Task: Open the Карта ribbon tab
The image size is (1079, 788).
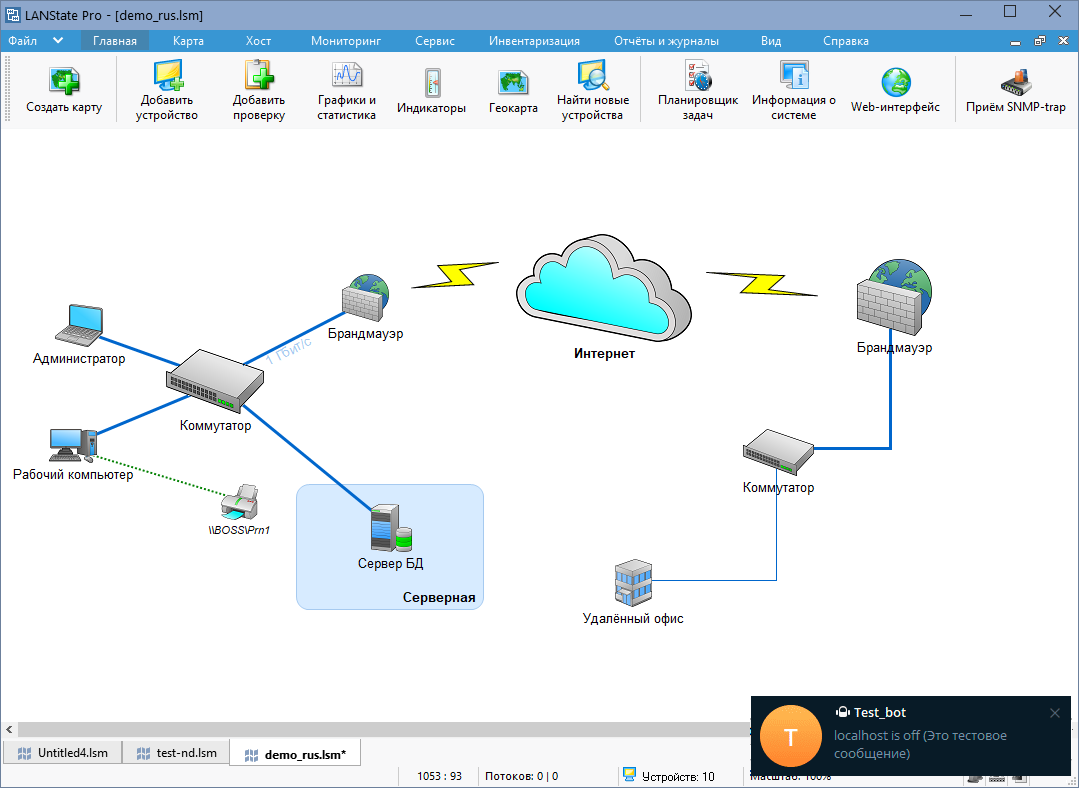Action: [189, 41]
